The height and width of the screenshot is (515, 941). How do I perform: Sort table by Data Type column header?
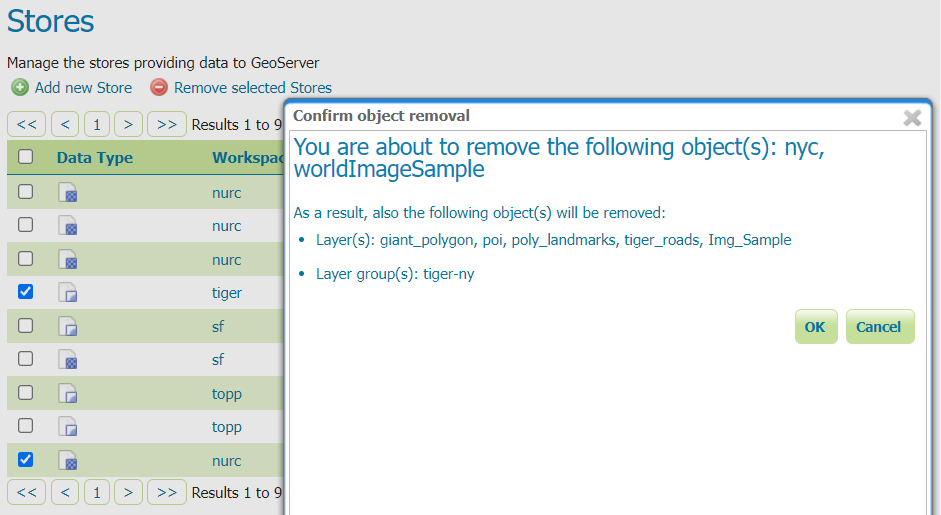coord(95,158)
